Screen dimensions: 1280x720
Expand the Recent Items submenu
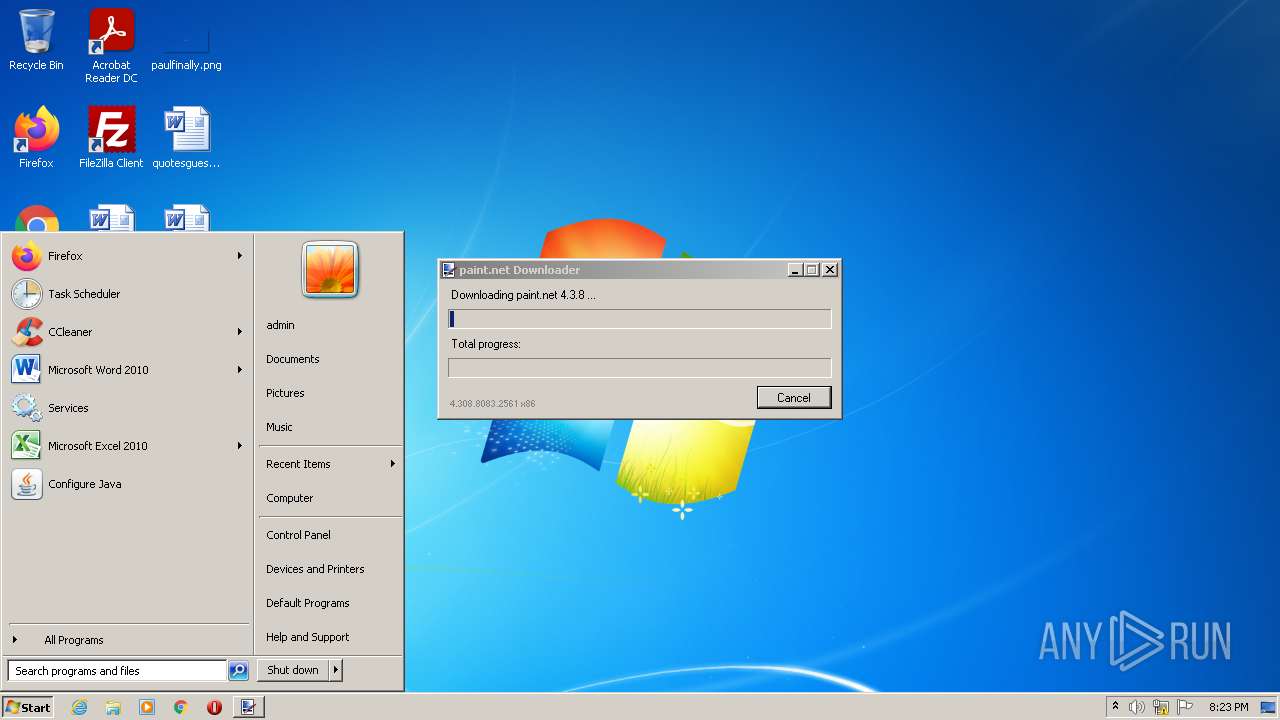click(330, 464)
